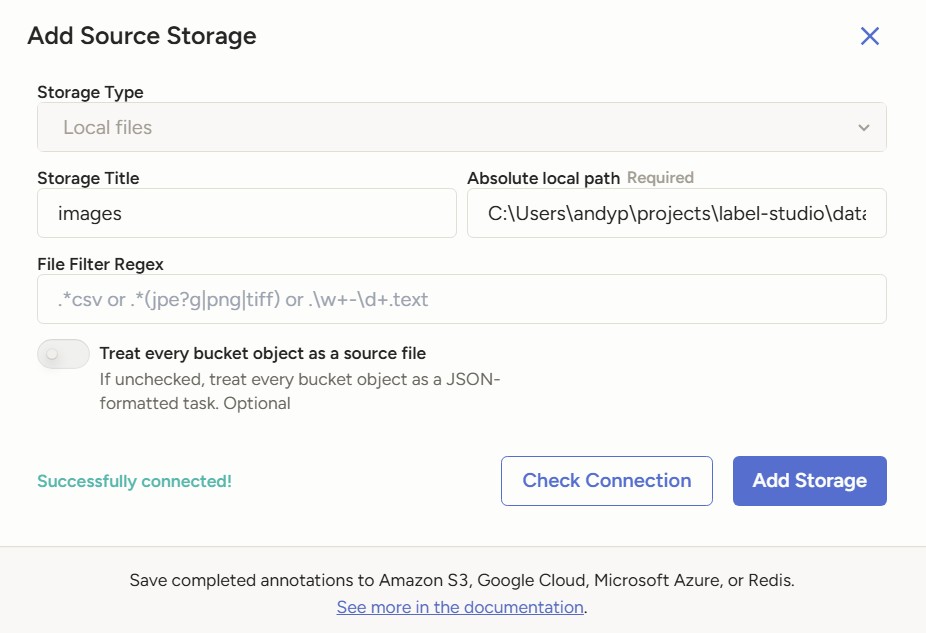Click the chevron on the Storage Type selector

pyautogui.click(x=863, y=127)
